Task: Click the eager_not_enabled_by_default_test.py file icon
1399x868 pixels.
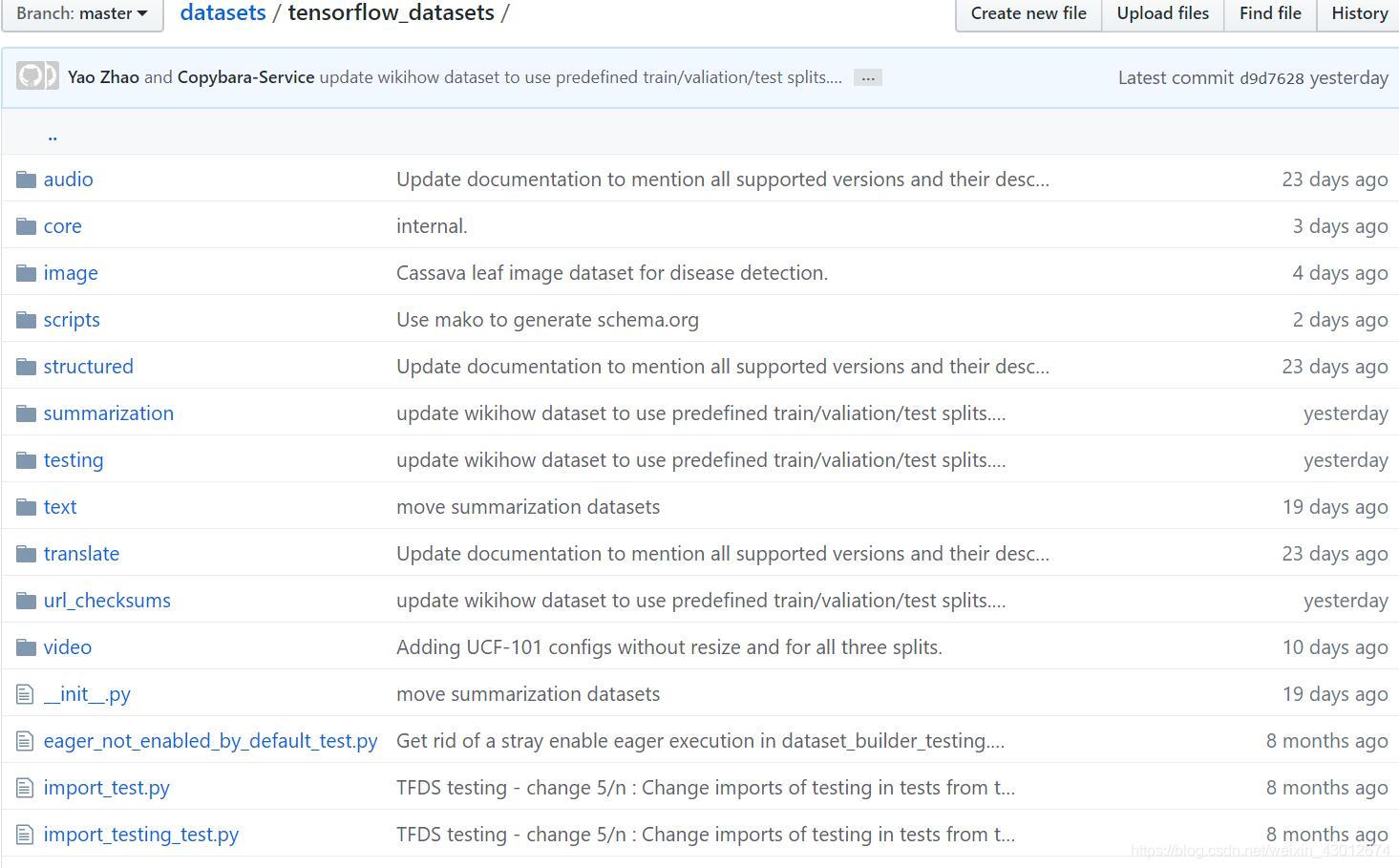Action: pos(25,741)
